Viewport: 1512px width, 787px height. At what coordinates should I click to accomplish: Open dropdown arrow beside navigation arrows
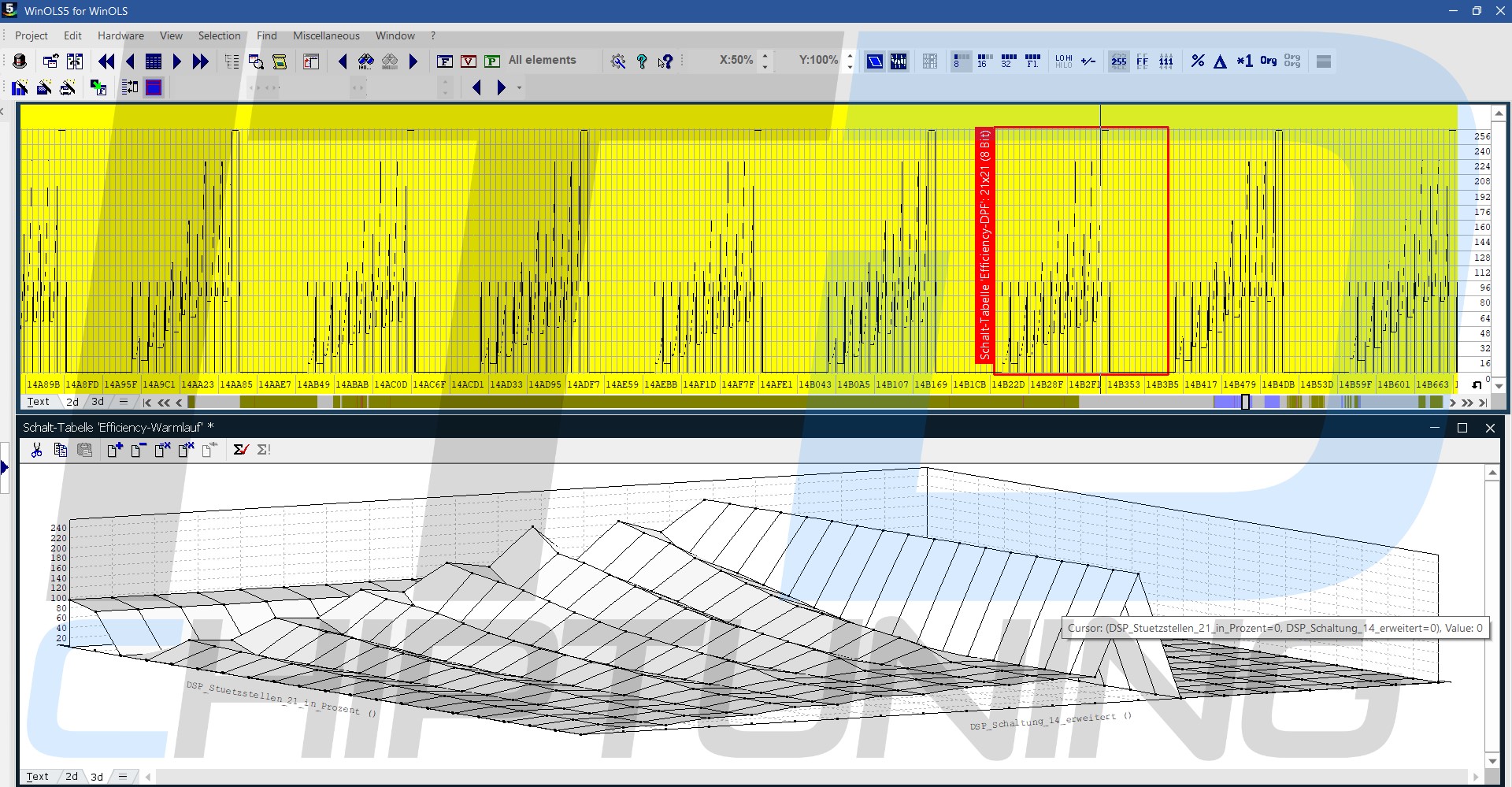click(520, 88)
